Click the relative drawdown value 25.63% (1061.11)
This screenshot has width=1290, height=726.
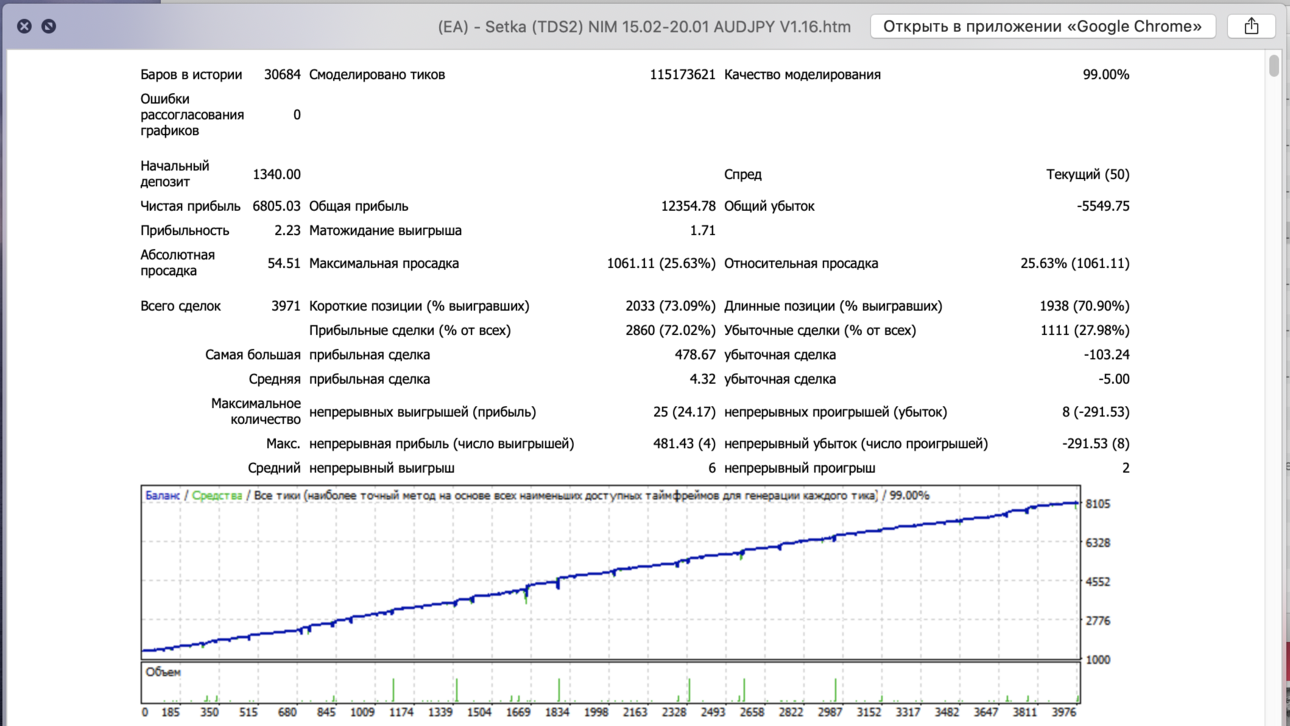pos(1075,263)
